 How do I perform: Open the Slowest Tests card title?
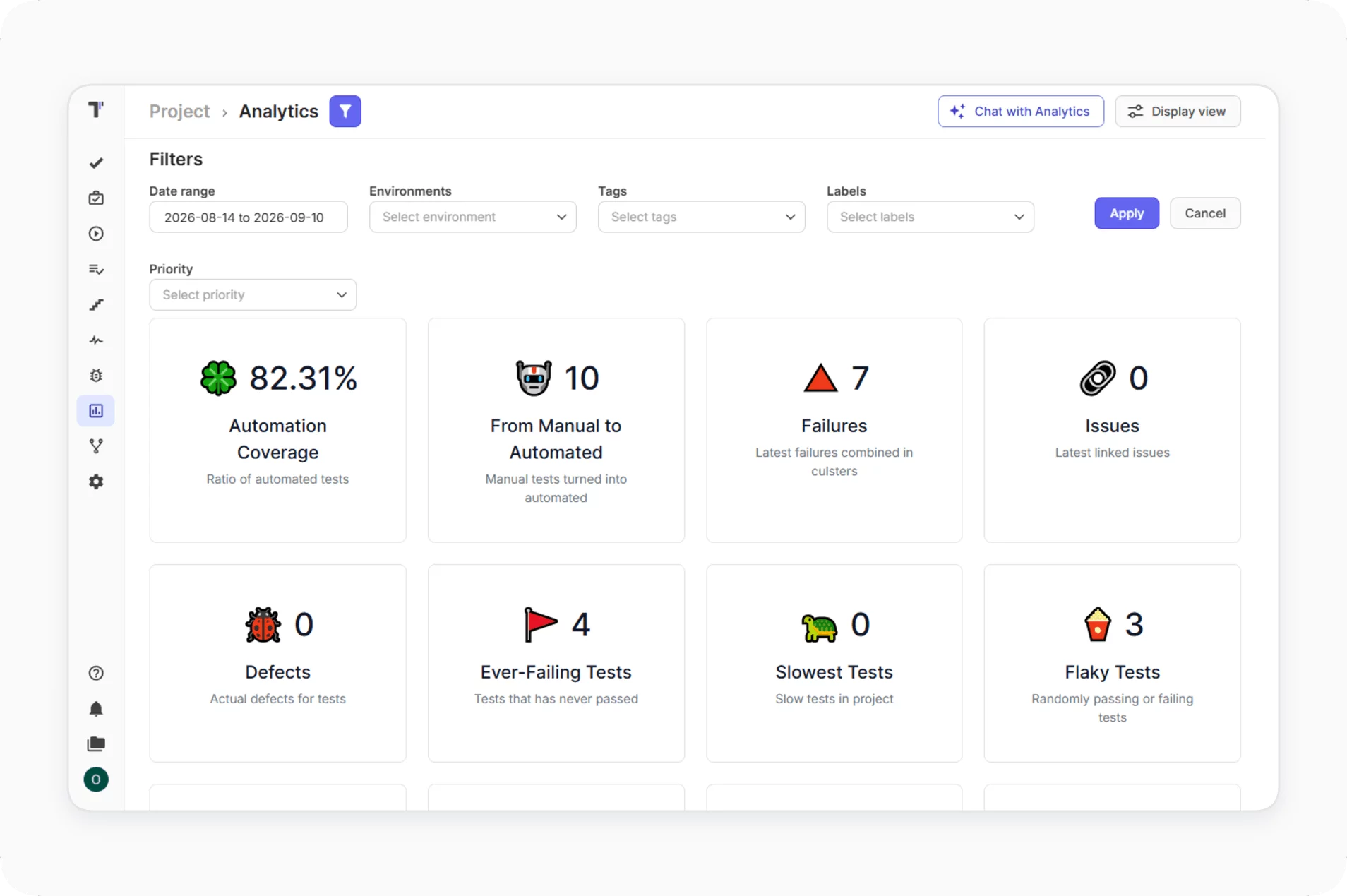(x=834, y=672)
